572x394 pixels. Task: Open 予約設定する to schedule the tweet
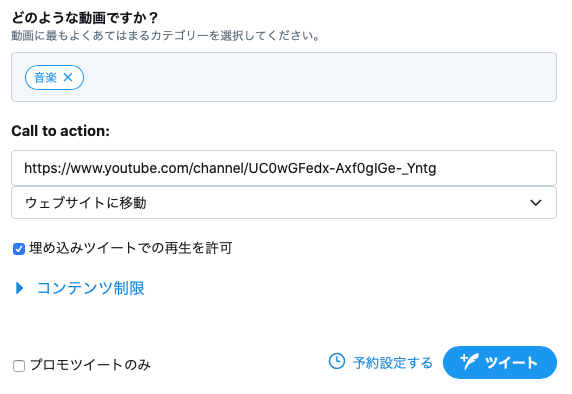coord(393,363)
